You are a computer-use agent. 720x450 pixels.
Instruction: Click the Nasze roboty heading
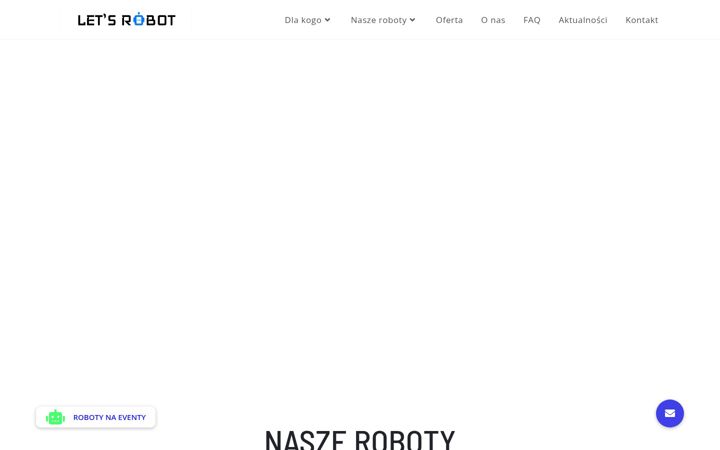point(360,439)
